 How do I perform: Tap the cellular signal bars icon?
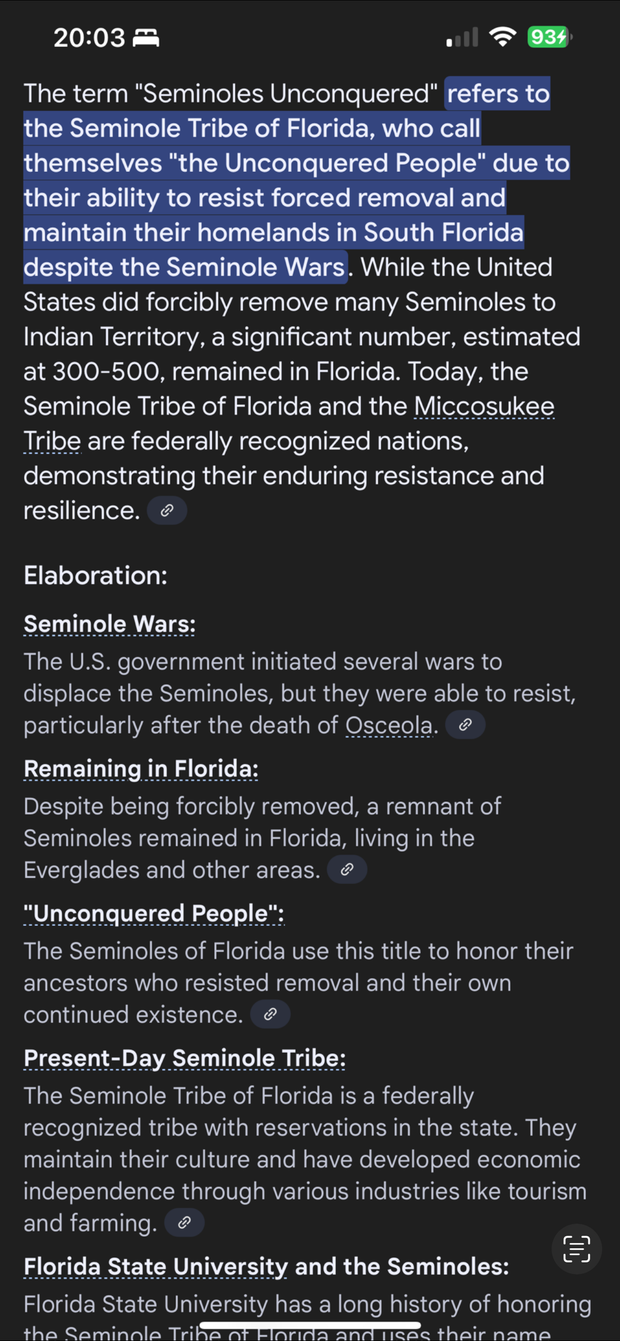click(462, 38)
